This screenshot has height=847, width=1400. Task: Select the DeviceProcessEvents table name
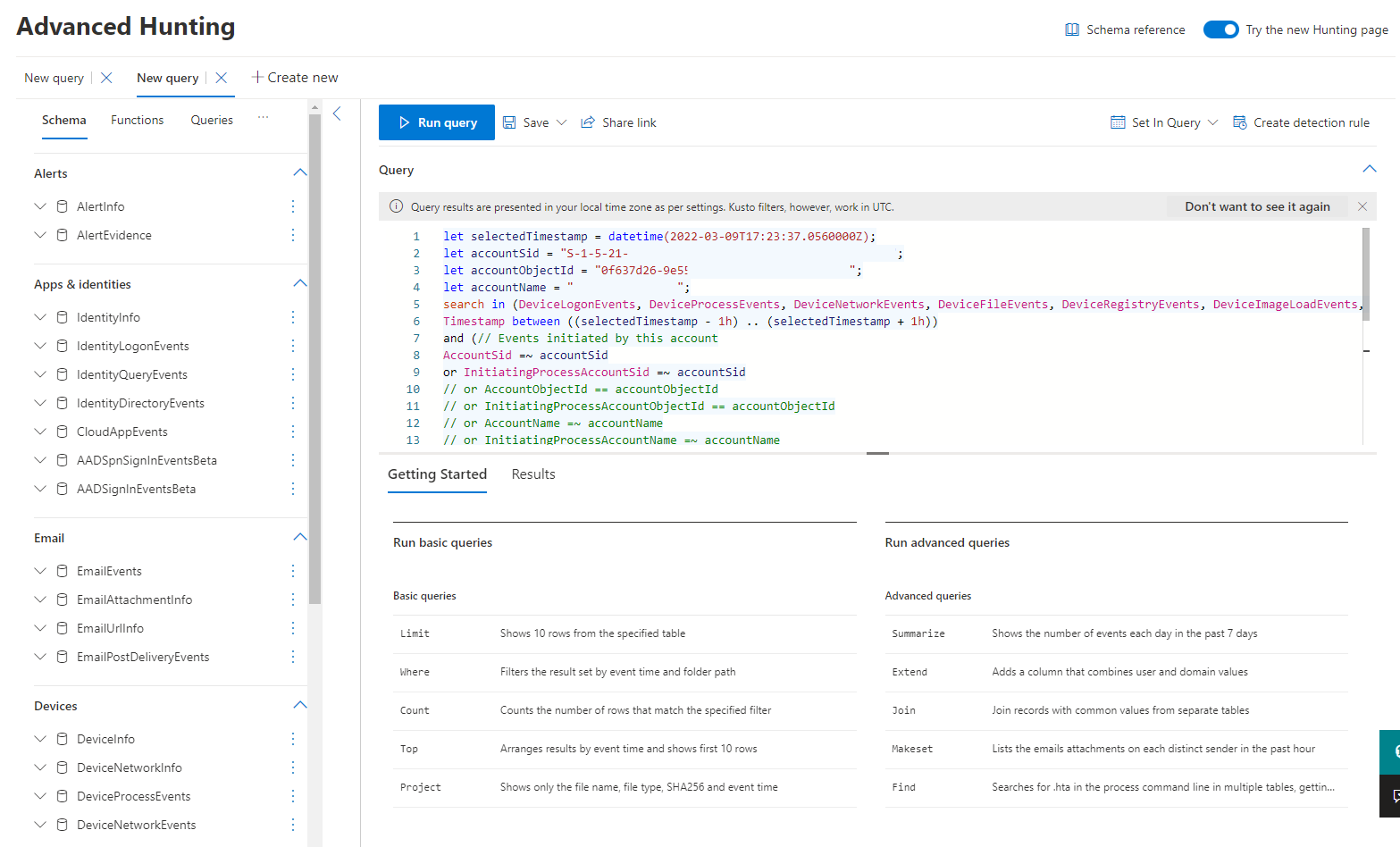coord(134,796)
